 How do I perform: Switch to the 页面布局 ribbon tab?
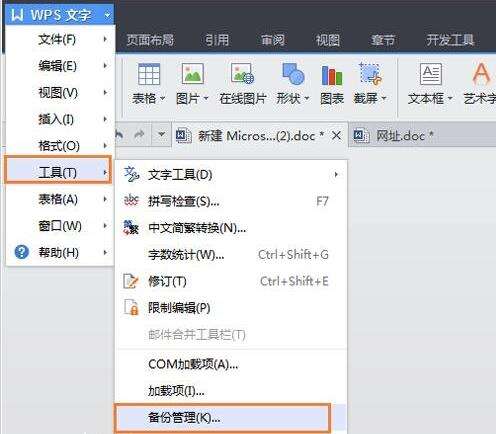[x=150, y=40]
